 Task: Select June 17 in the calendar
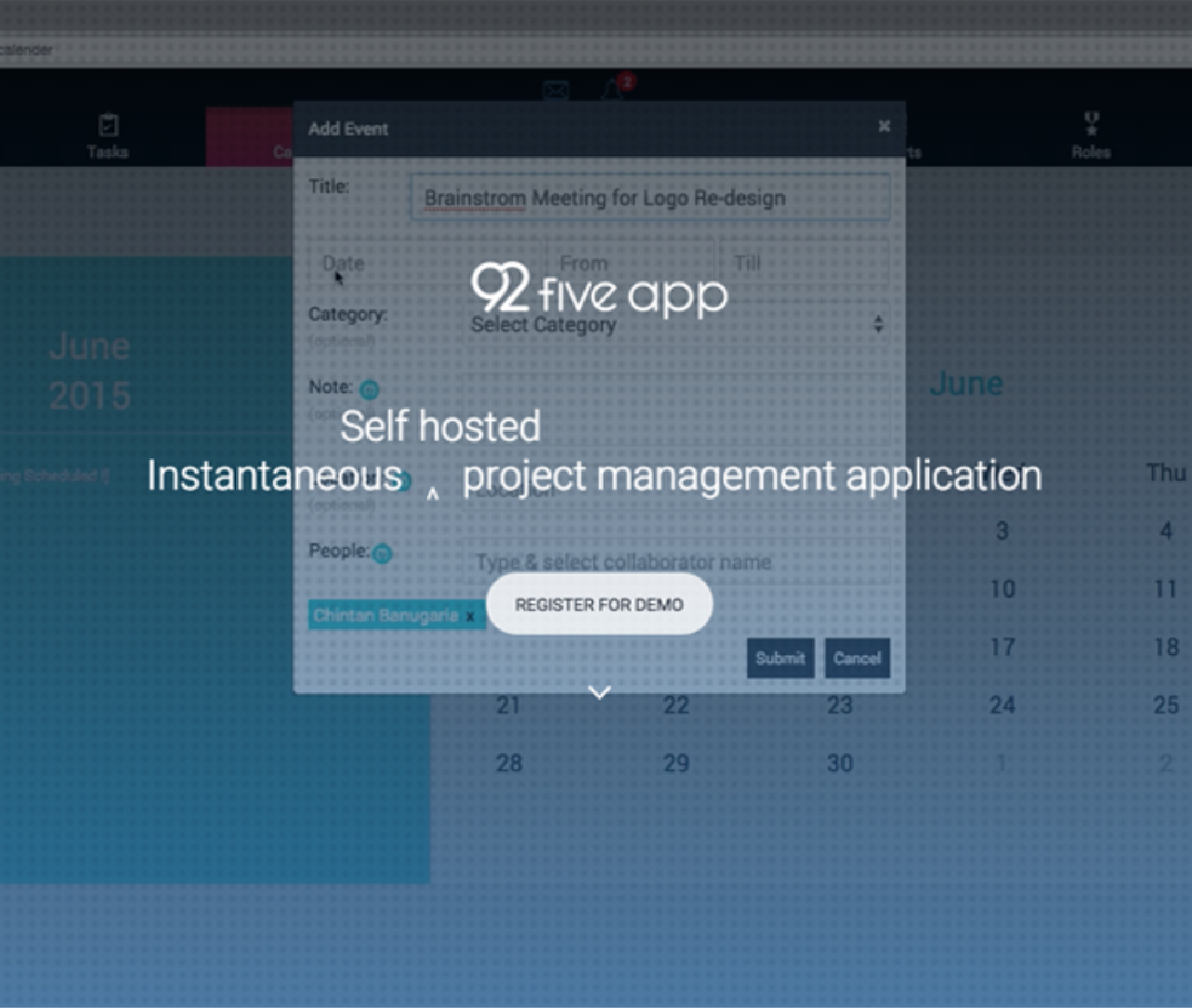[1002, 647]
